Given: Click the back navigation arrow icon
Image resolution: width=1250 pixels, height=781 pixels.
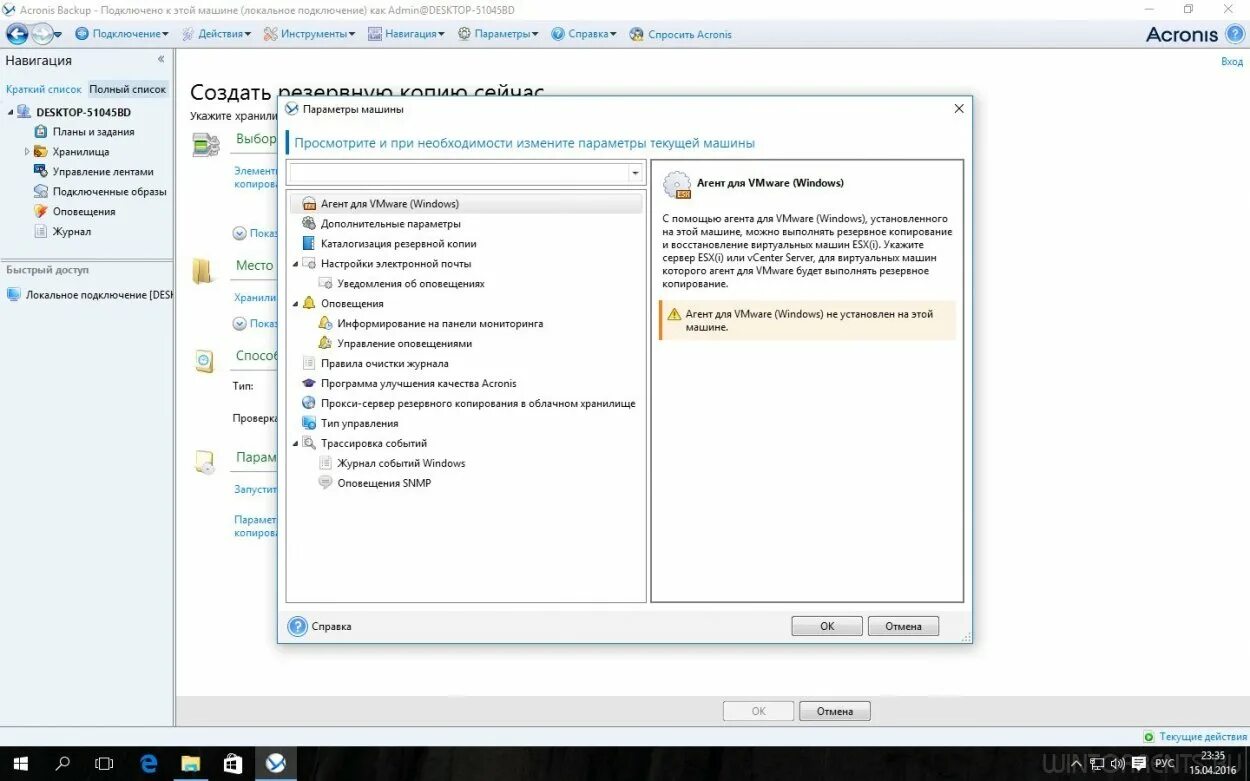Looking at the screenshot, I should (x=17, y=34).
